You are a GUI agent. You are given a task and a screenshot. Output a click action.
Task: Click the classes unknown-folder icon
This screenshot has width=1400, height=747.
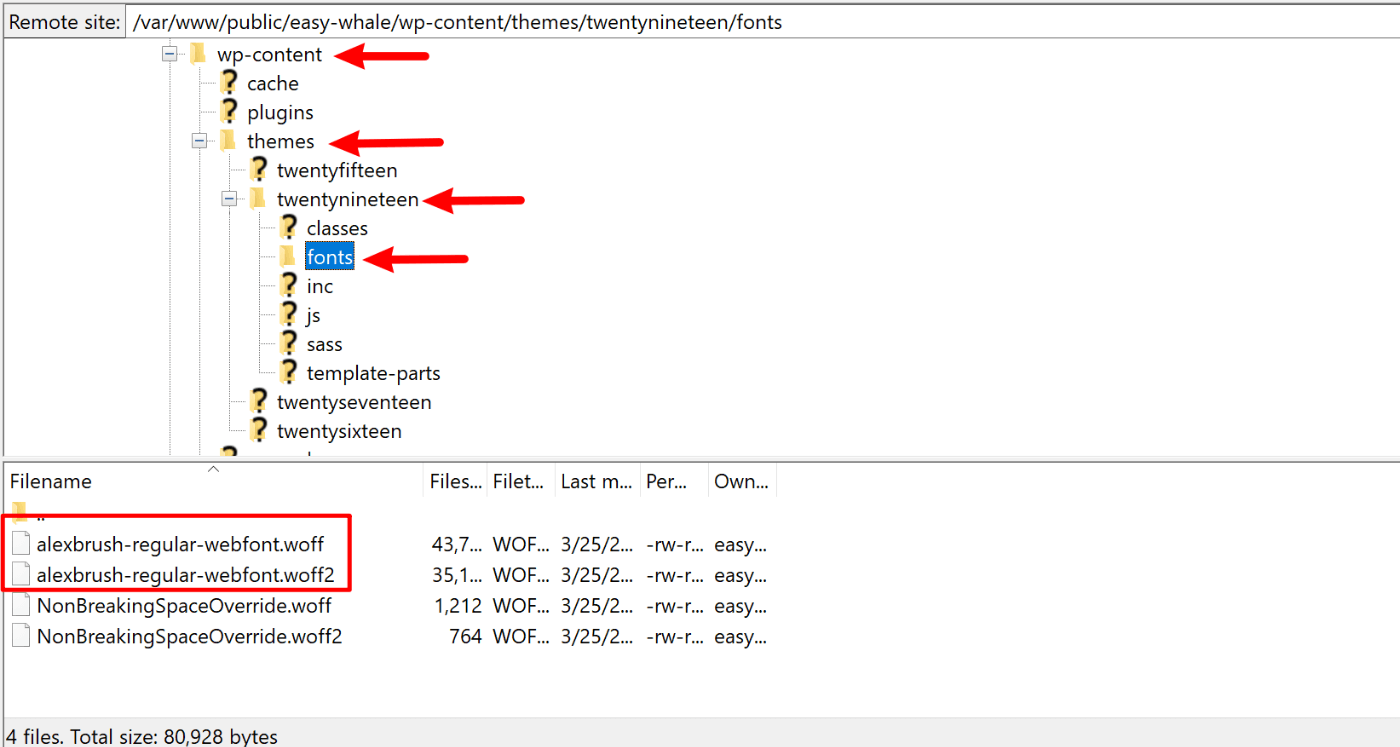(289, 228)
